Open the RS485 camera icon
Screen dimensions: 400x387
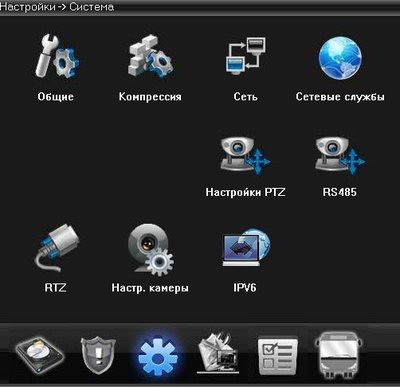(x=340, y=155)
